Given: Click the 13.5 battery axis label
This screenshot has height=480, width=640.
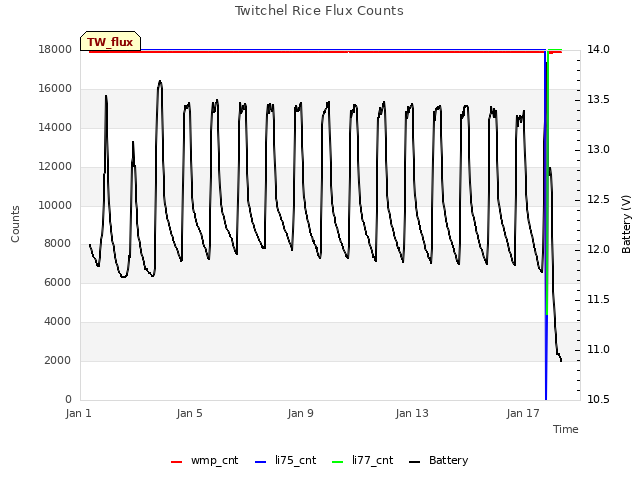Looking at the screenshot, I should (x=598, y=100).
